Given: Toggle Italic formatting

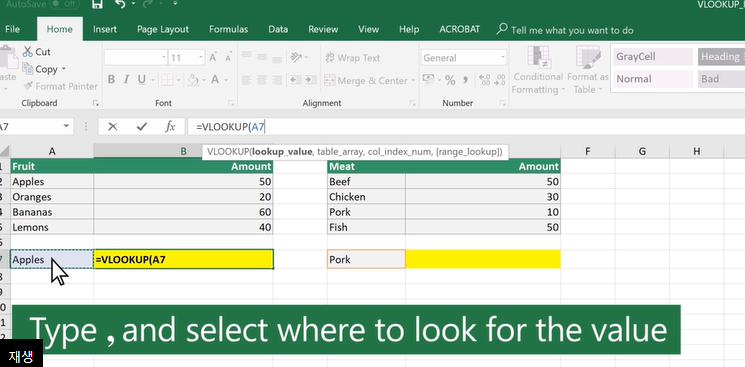Looking at the screenshot, I should (x=126, y=80).
